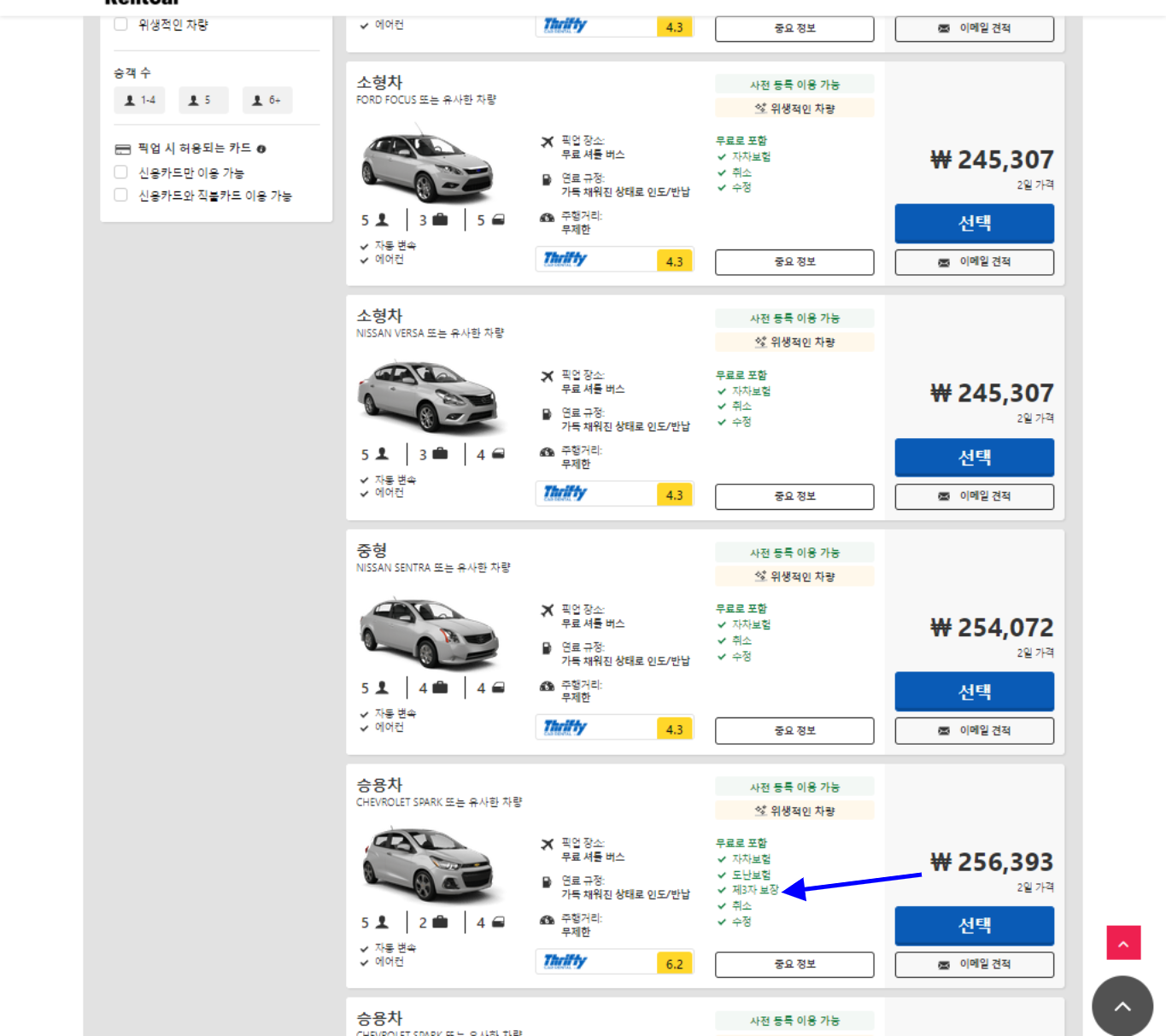
Task: Open 중요 정보 for Nissan Sentra
Action: (x=794, y=730)
